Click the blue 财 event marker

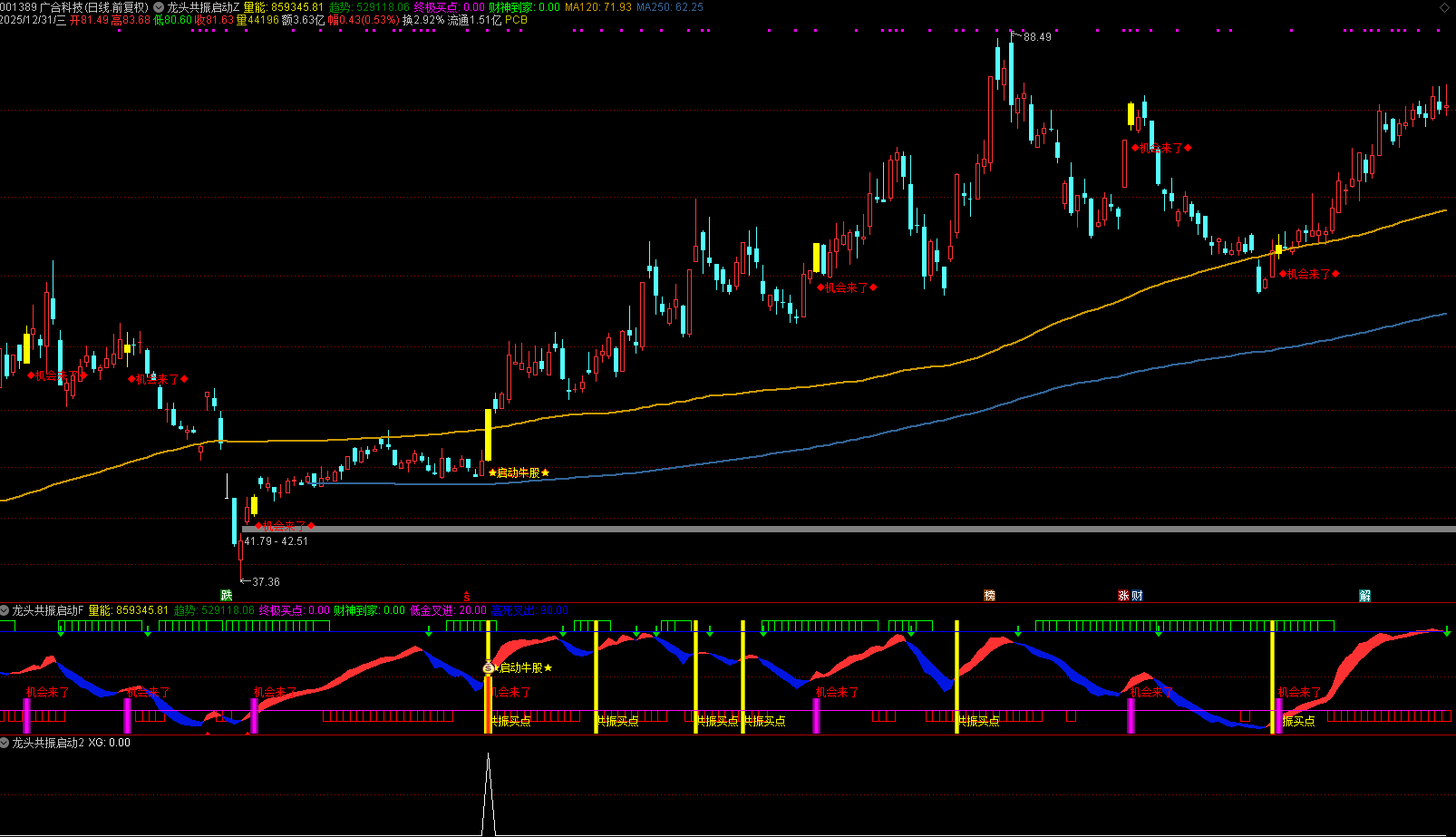[1137, 596]
